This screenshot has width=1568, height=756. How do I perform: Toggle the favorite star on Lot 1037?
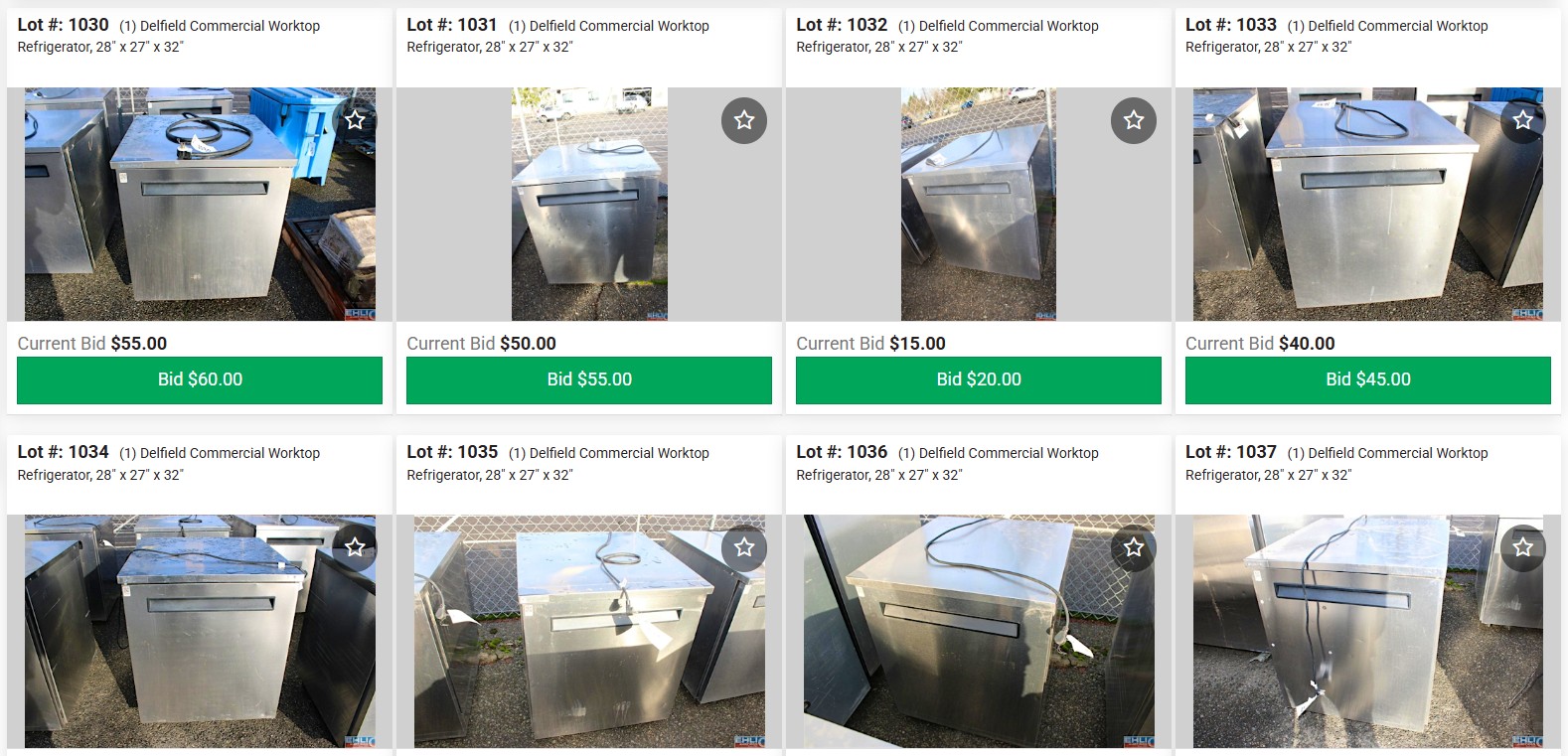click(1523, 547)
